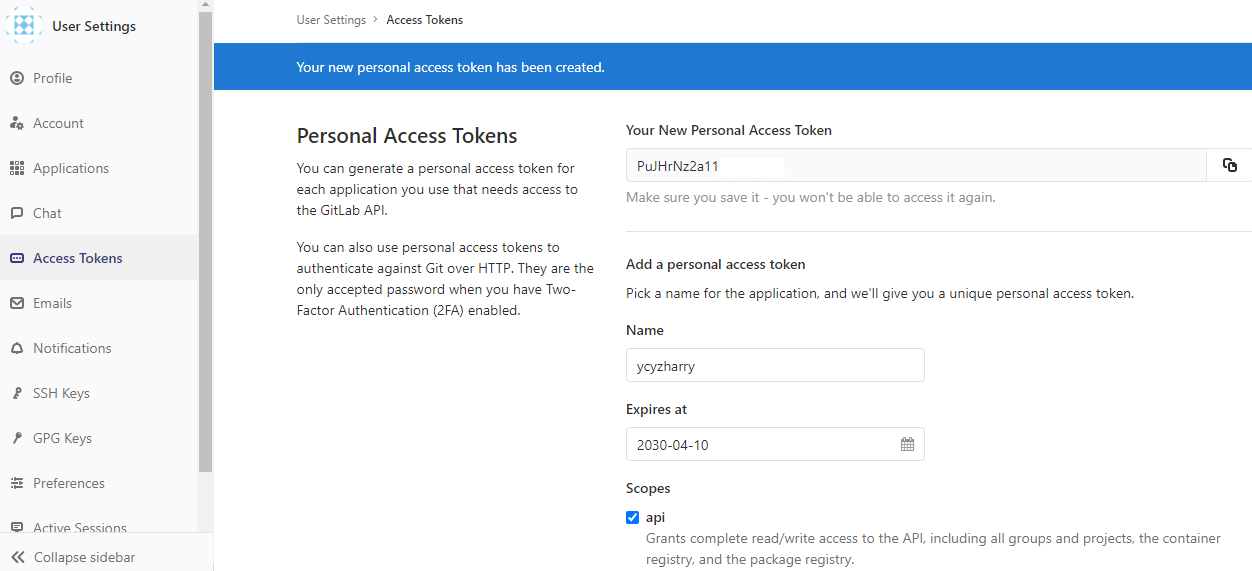Open the GPG Keys menu item

(62, 438)
